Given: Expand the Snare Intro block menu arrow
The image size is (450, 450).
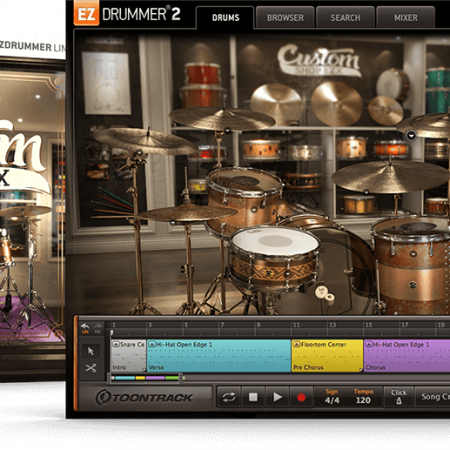Looking at the screenshot, I should 116,344.
